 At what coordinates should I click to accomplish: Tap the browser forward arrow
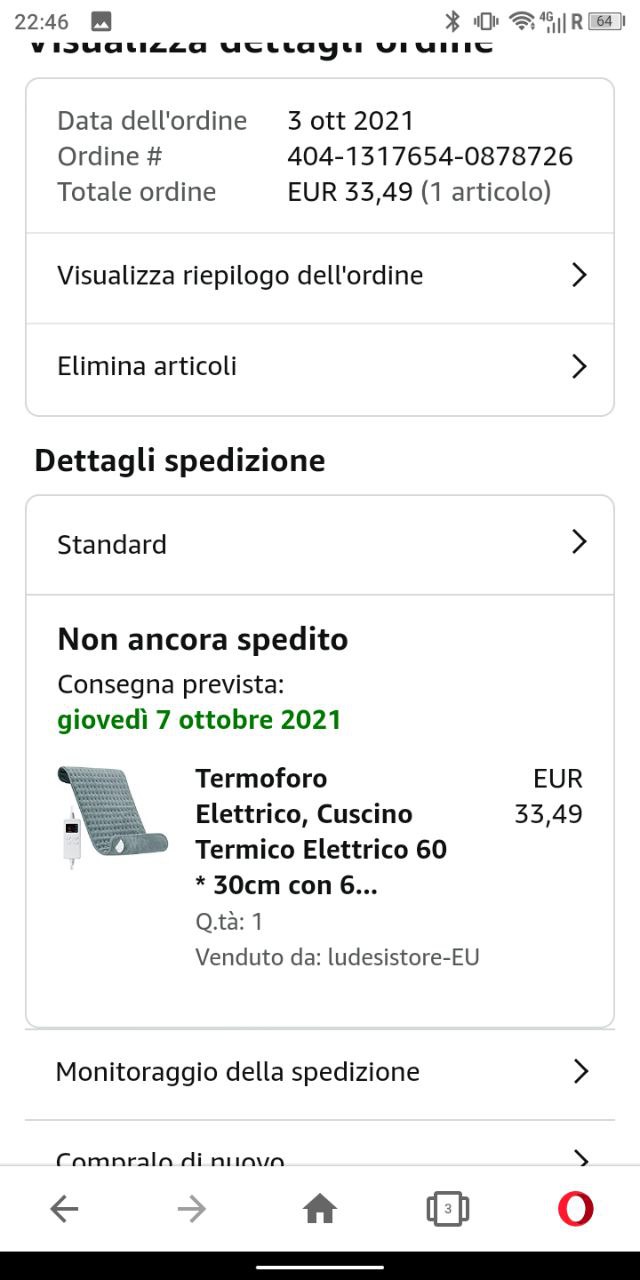coord(191,1209)
